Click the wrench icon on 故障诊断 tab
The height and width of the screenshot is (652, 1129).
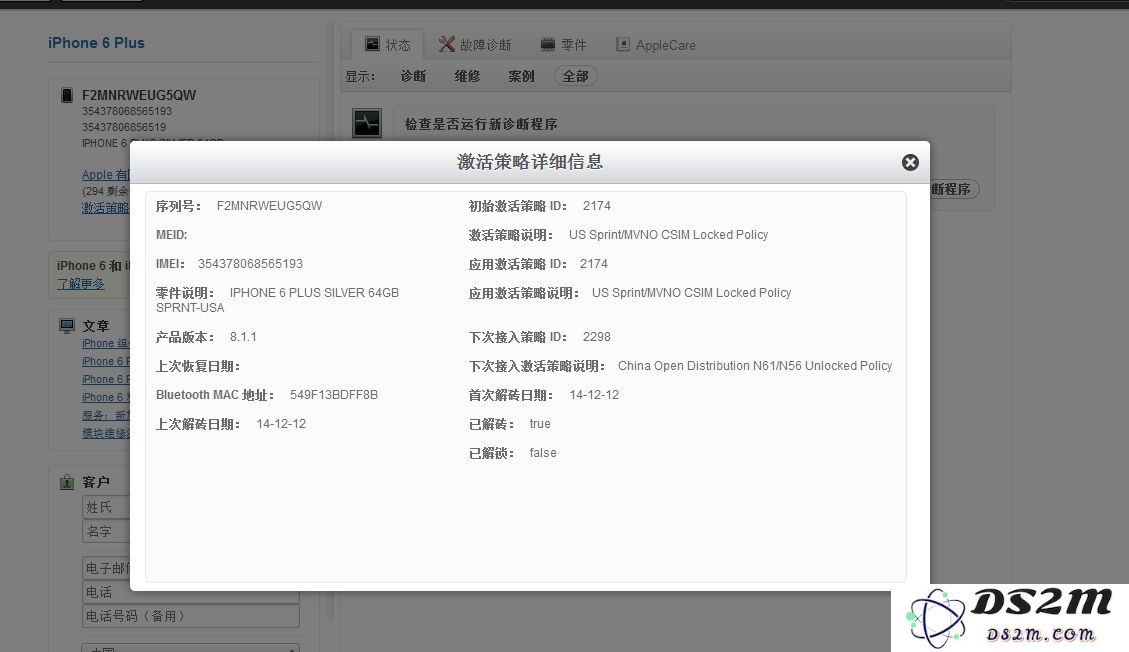coord(446,45)
